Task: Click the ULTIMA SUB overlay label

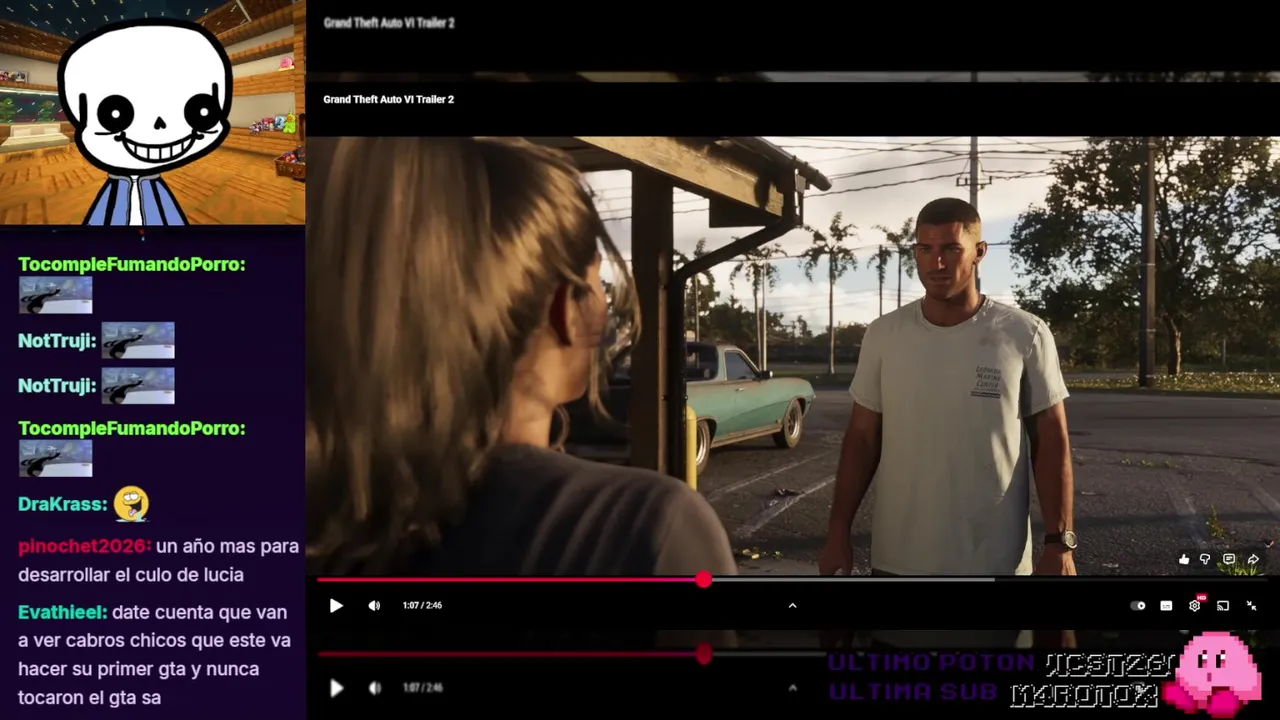Action: 913,692
